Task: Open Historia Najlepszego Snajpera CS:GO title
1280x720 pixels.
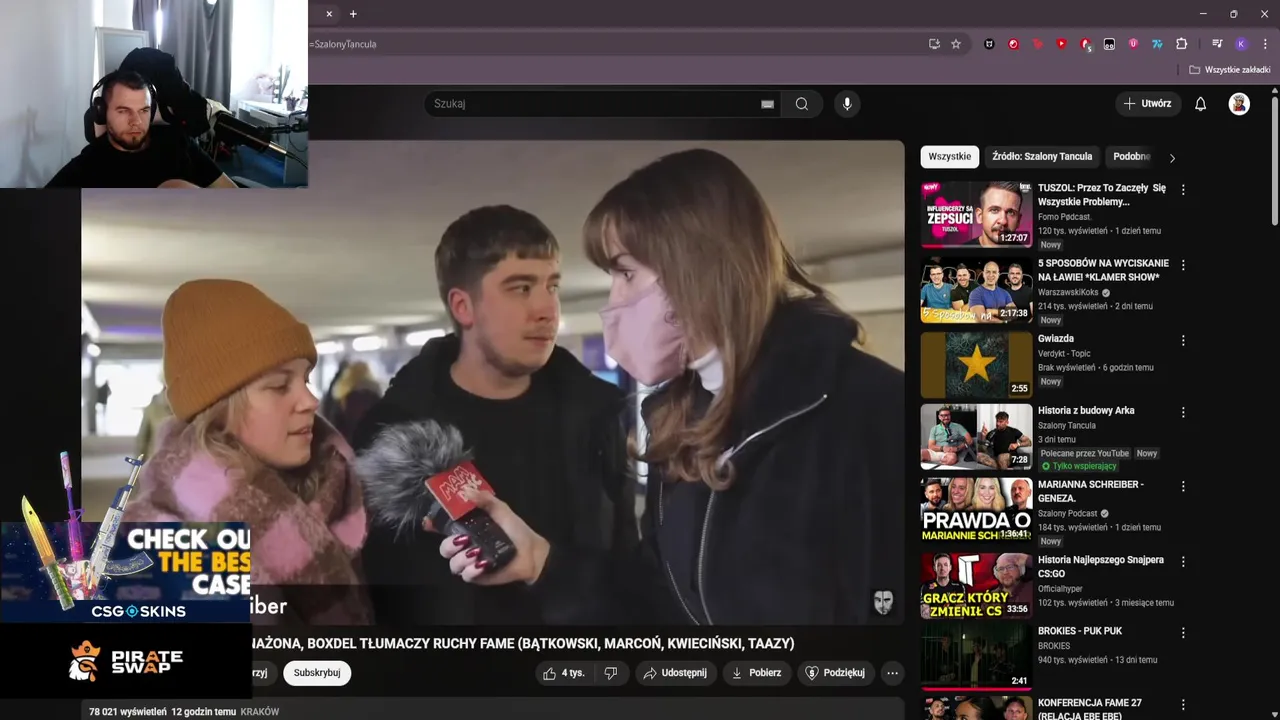Action: pos(1101,567)
